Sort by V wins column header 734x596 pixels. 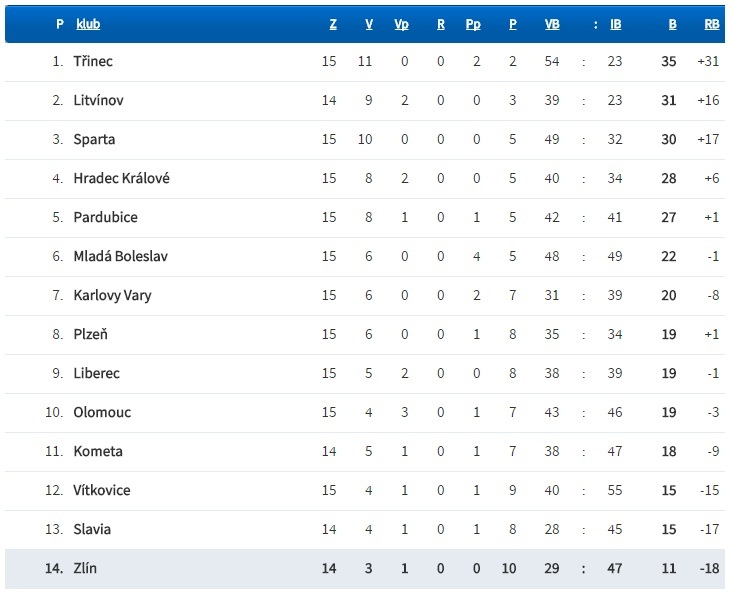pyautogui.click(x=369, y=24)
